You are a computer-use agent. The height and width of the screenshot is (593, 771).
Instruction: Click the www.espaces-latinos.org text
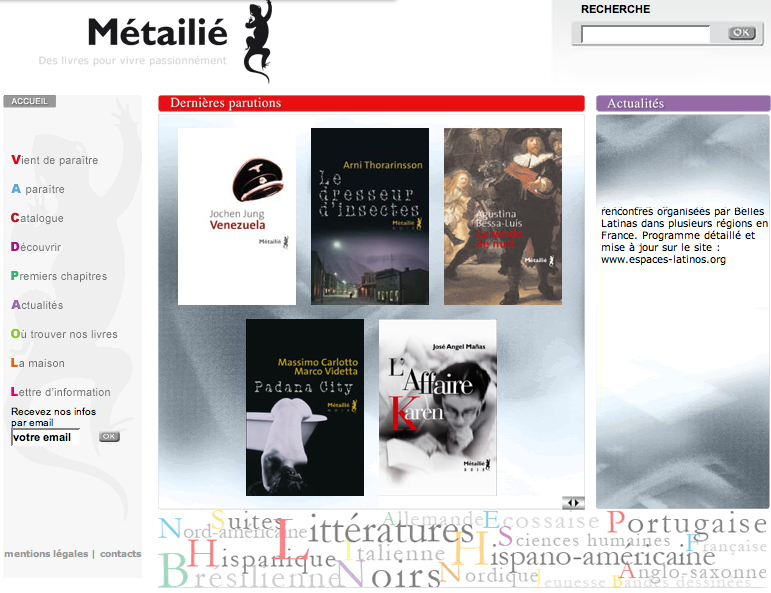click(663, 259)
